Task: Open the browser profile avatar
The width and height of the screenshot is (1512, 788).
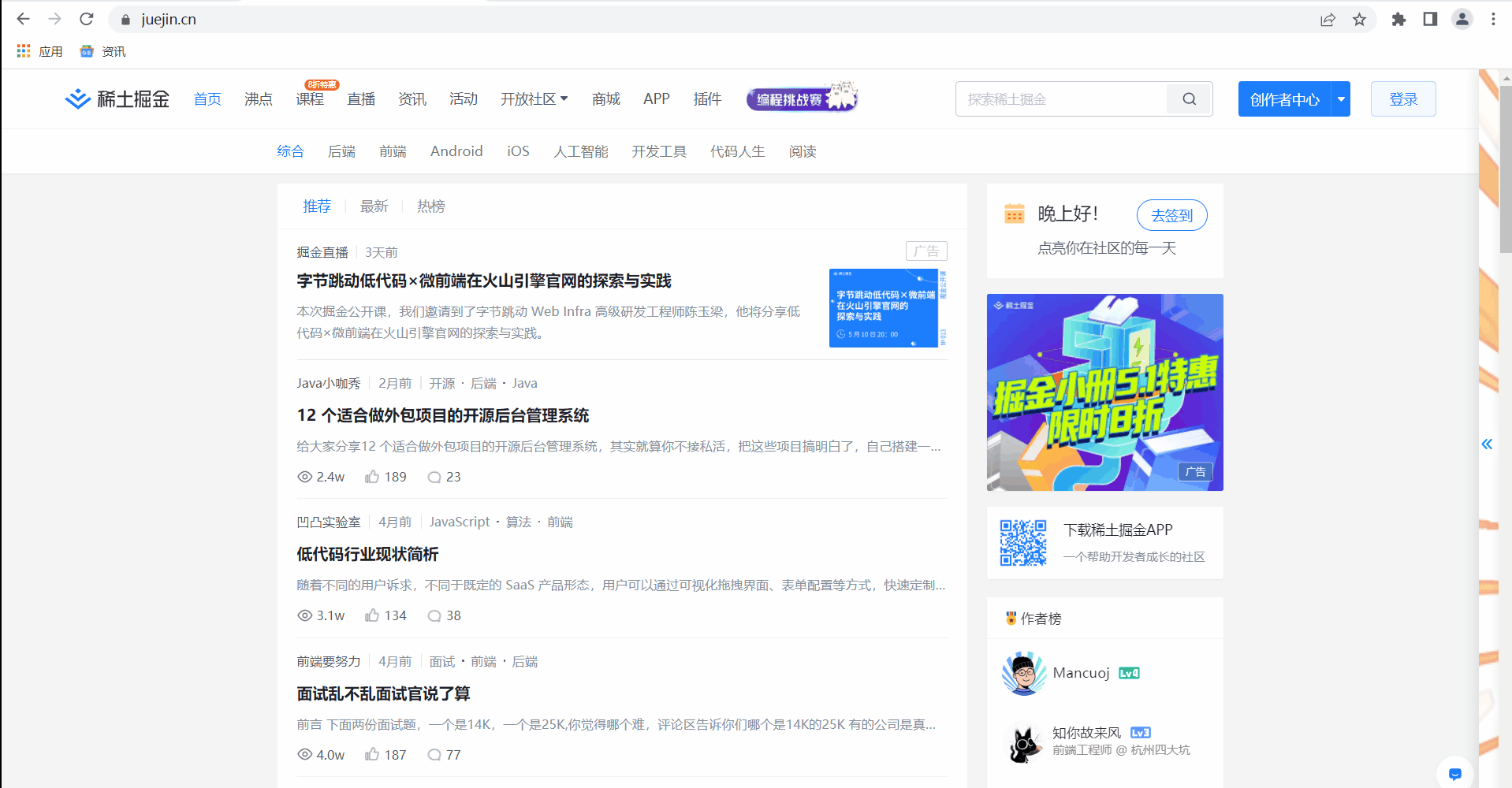Action: pos(1462,20)
